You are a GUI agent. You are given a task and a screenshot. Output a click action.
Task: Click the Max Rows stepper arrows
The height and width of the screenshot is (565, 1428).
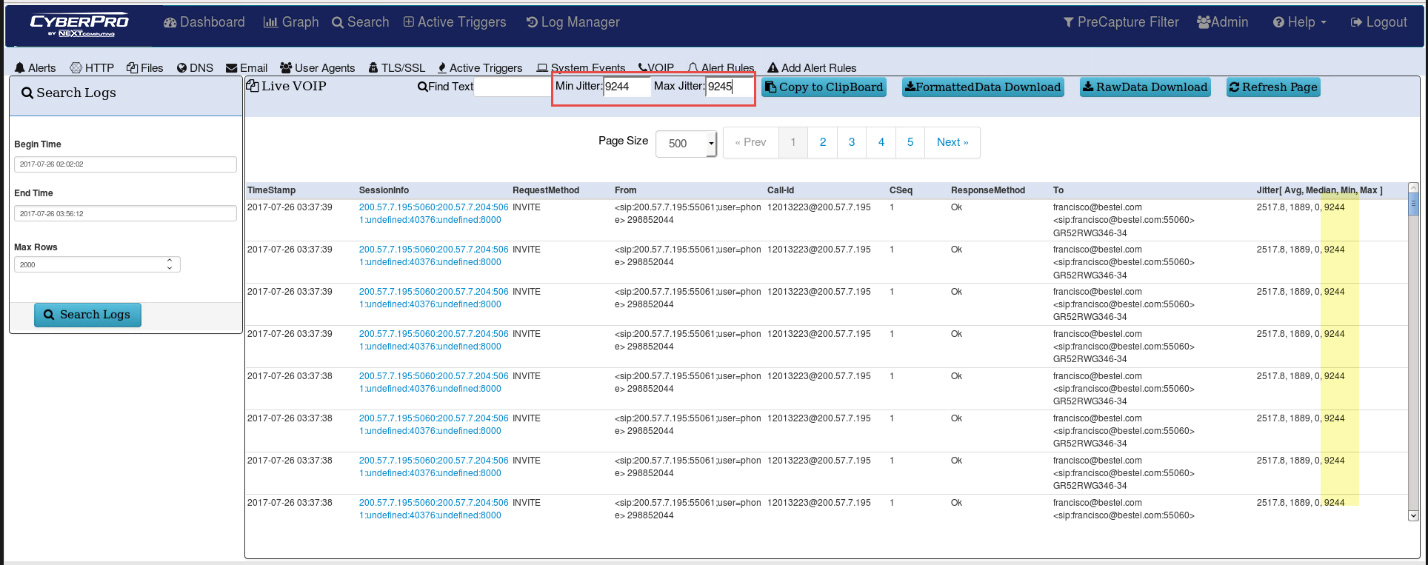tap(169, 264)
